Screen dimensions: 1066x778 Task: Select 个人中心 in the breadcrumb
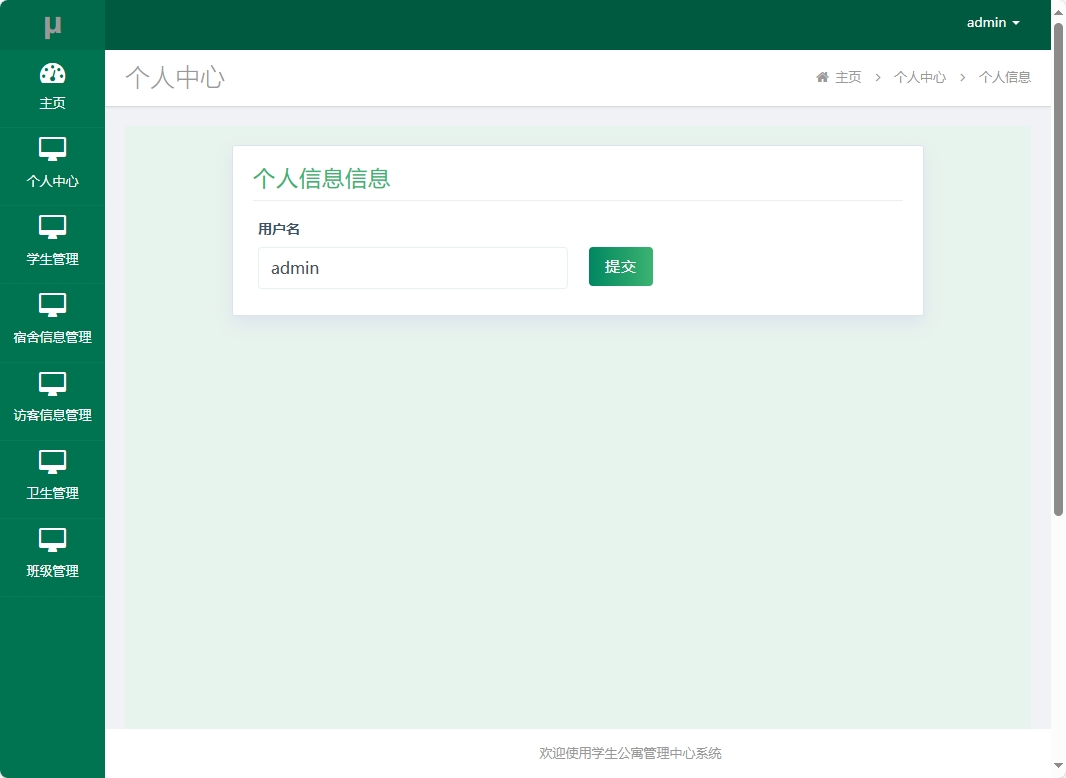[x=920, y=76]
